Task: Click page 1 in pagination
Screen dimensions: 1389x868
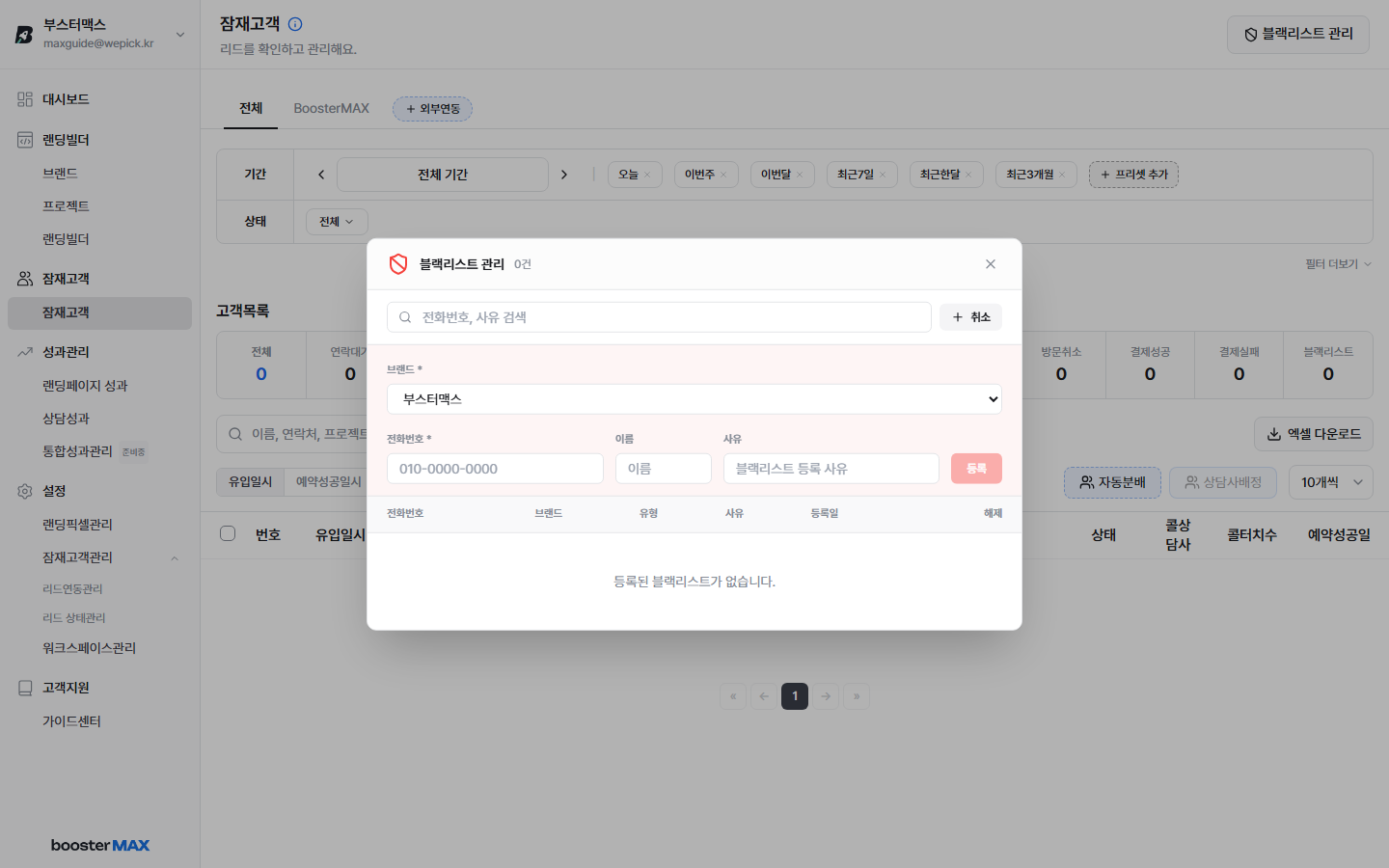Action: coord(795,696)
